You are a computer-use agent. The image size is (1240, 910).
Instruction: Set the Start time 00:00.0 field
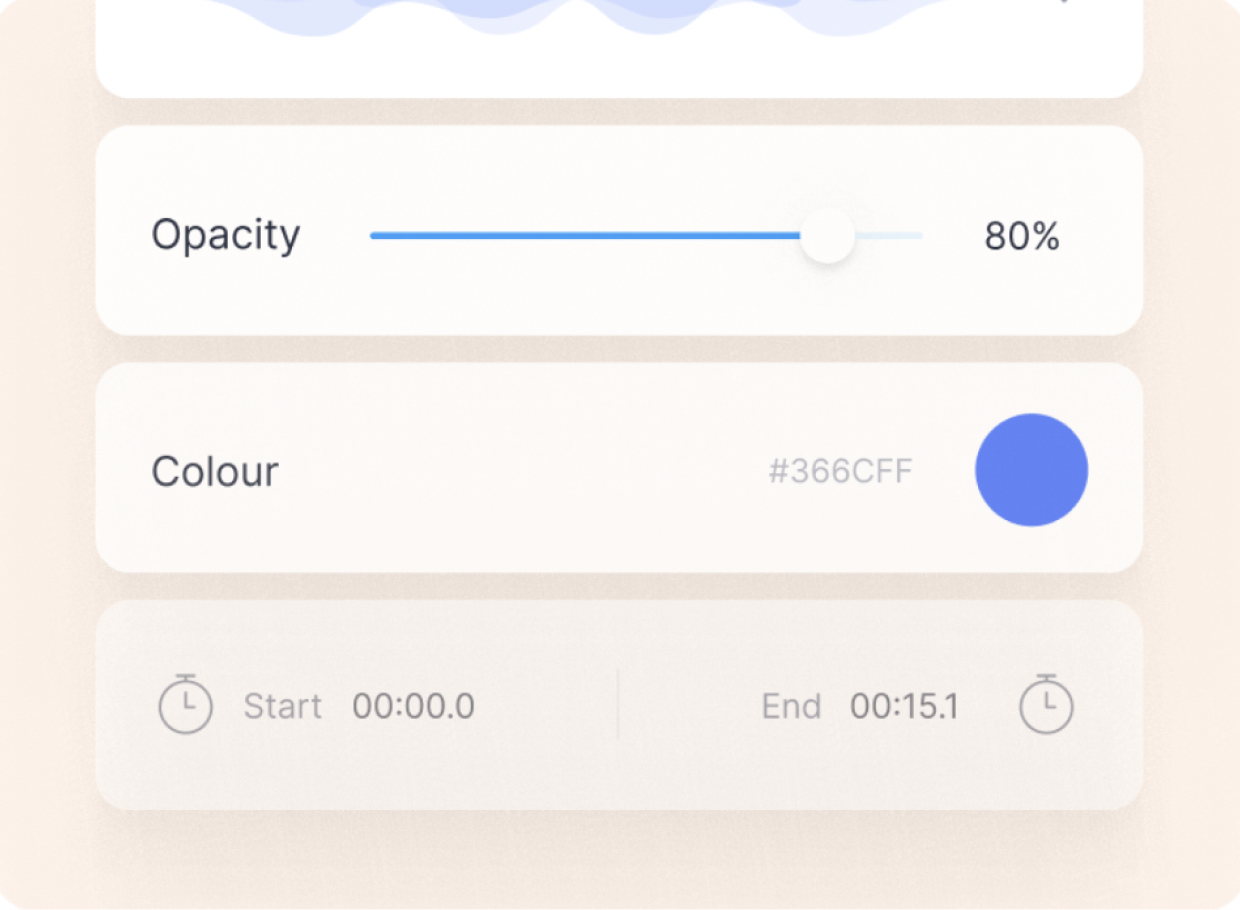click(x=413, y=707)
